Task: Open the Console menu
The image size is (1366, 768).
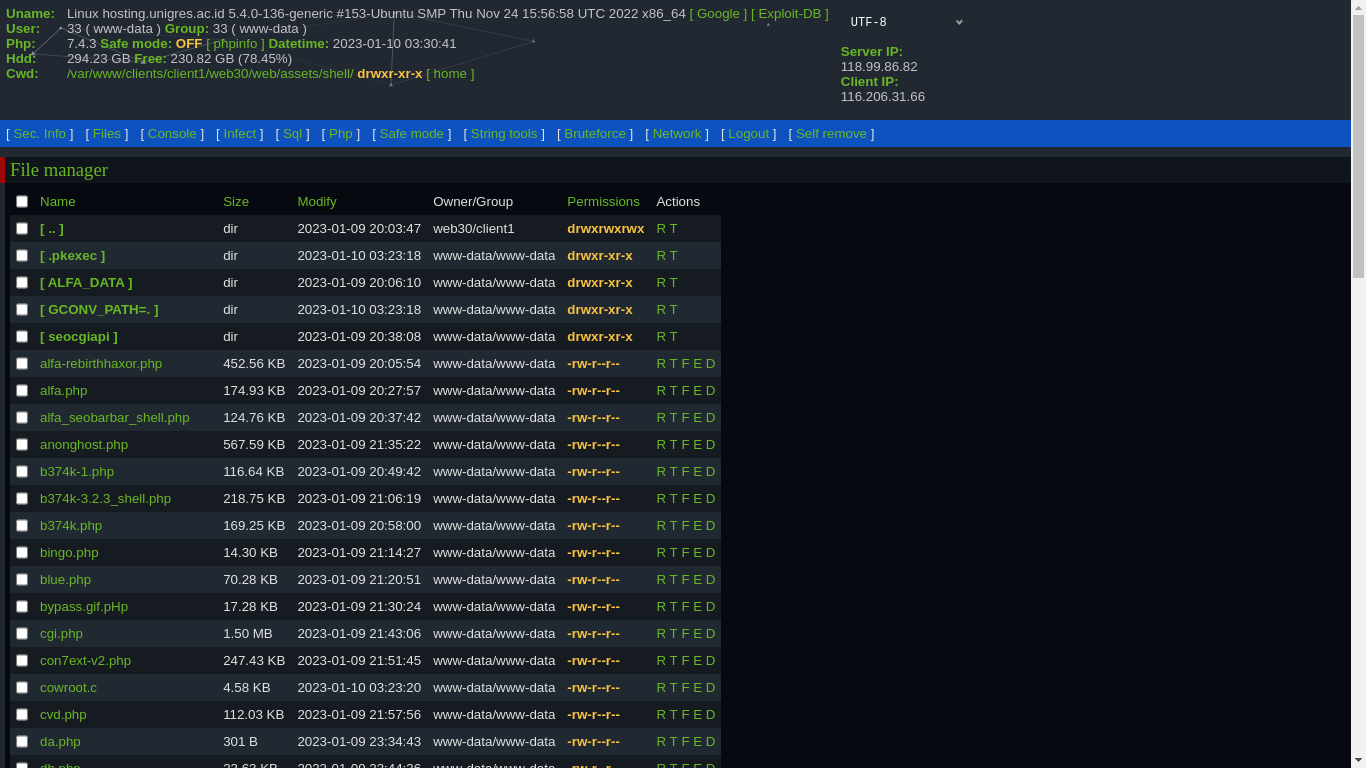Action: [x=172, y=134]
